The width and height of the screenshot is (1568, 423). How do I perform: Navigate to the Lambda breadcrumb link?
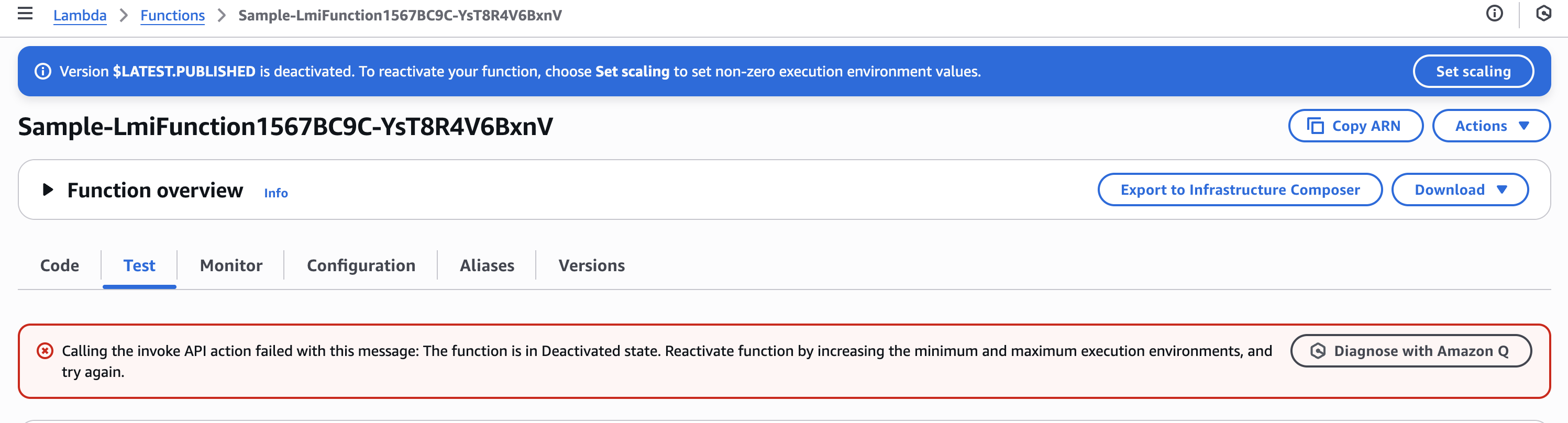point(80,15)
